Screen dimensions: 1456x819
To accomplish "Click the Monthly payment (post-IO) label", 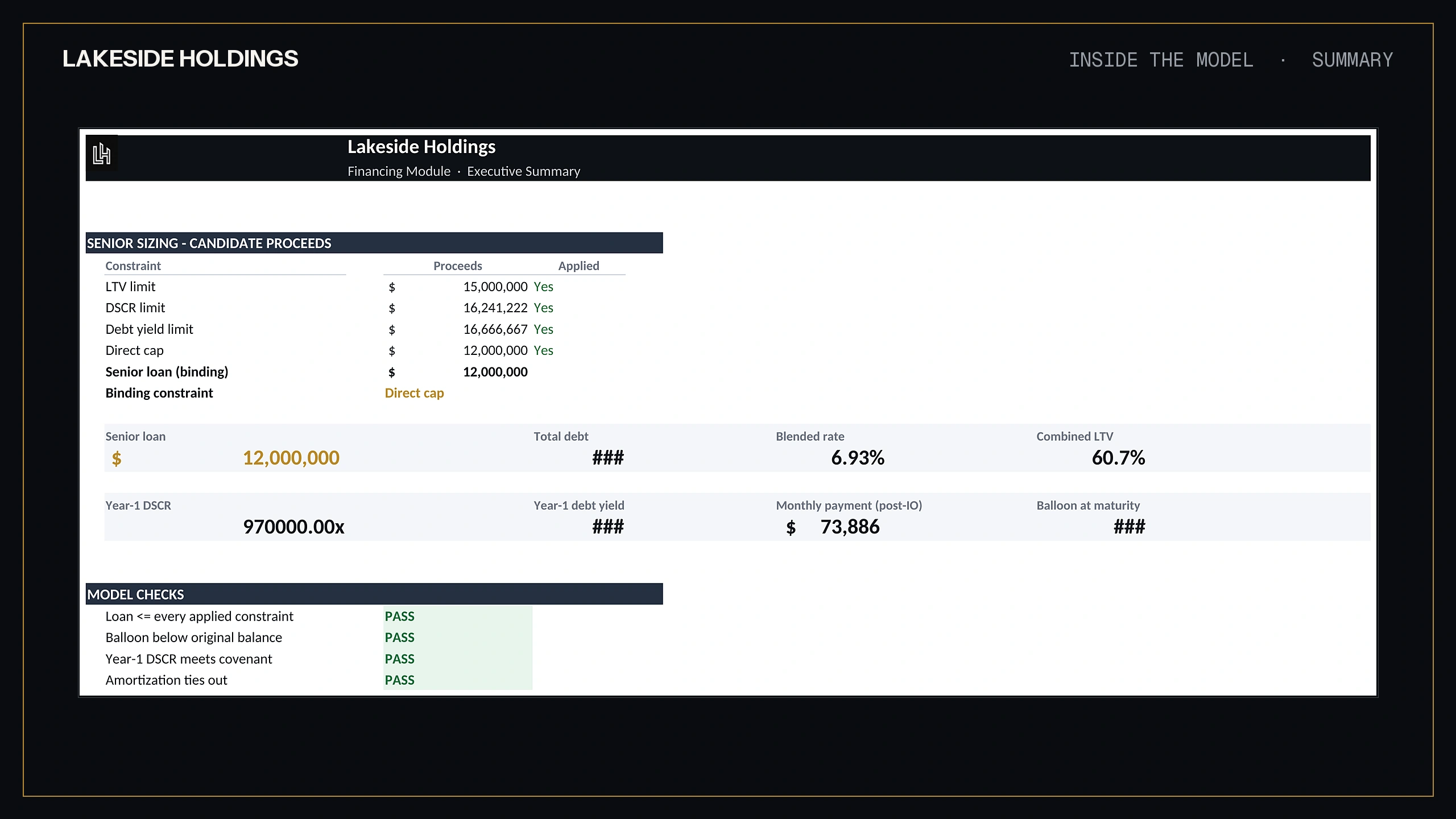I will 849,506.
